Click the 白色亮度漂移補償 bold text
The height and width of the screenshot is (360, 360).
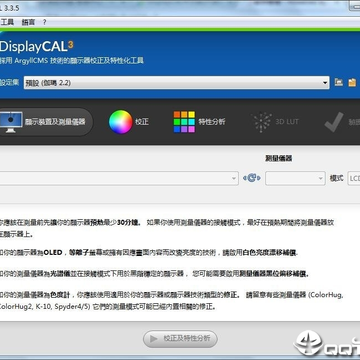click(270, 253)
